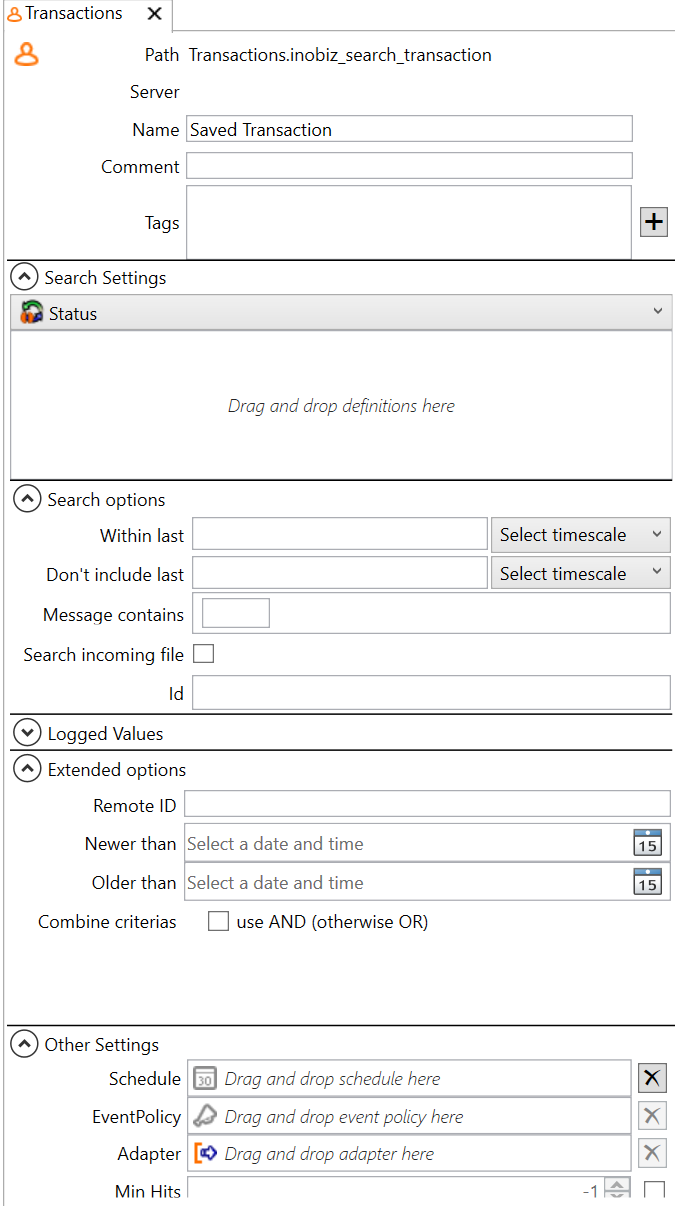
Task: Click the 'Drag and drop definitions here' area
Action: pos(341,406)
